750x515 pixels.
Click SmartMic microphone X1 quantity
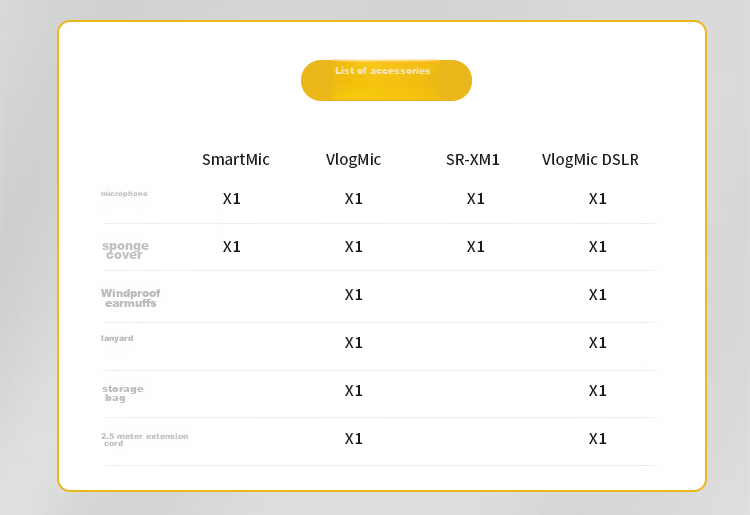tap(232, 198)
